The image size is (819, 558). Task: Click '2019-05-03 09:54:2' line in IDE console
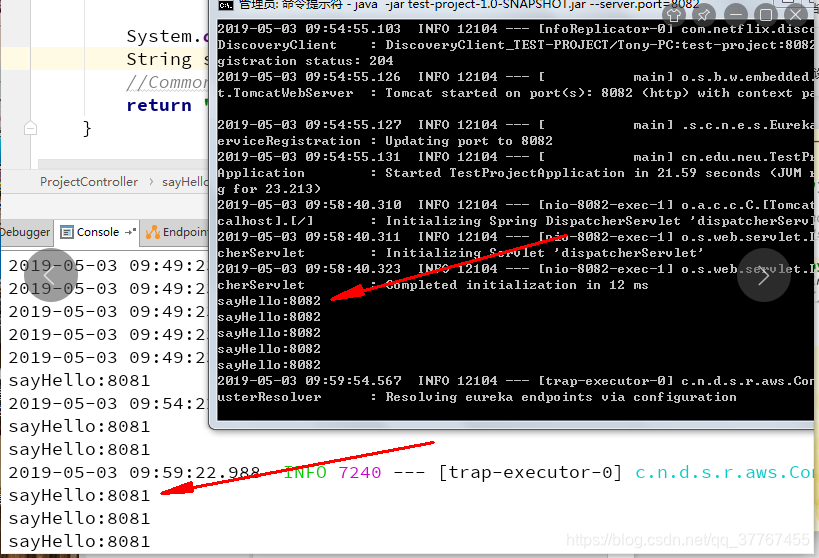pos(108,403)
